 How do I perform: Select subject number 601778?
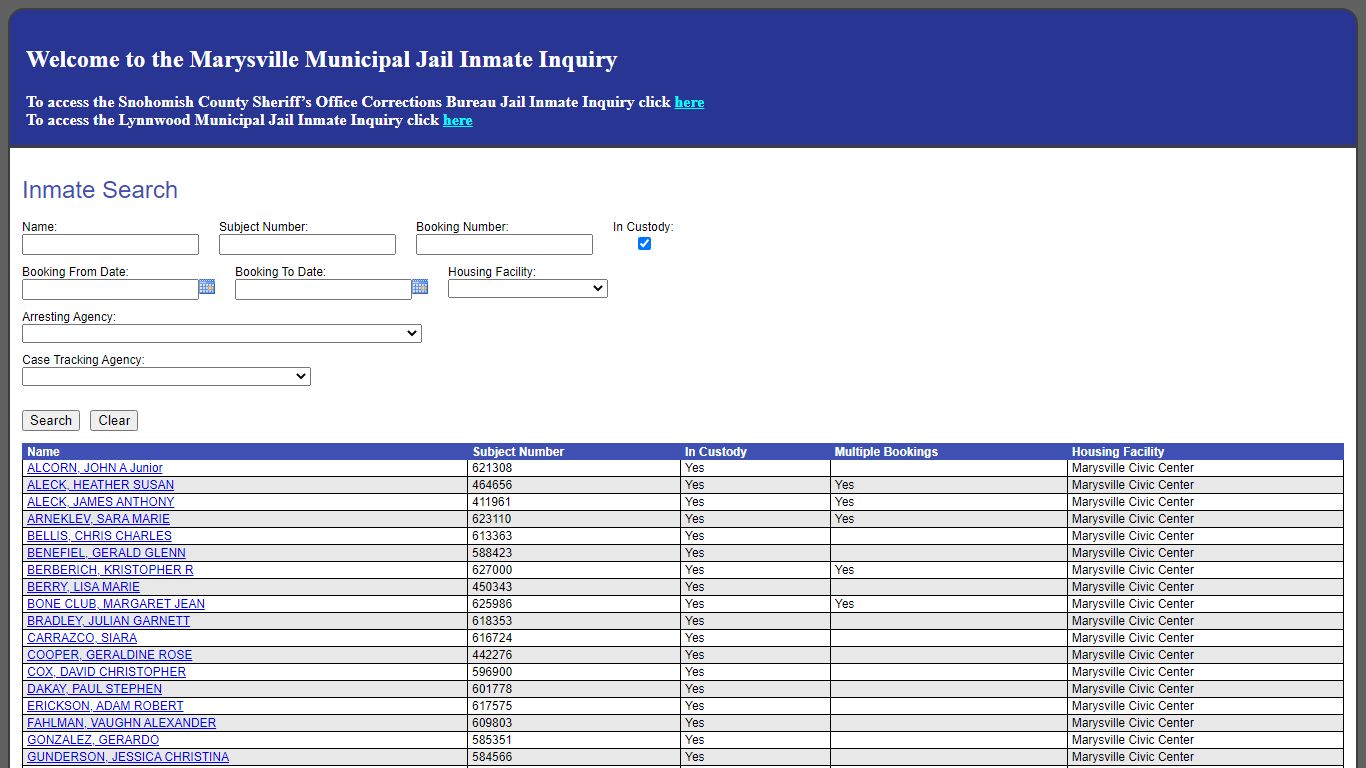[x=492, y=689]
